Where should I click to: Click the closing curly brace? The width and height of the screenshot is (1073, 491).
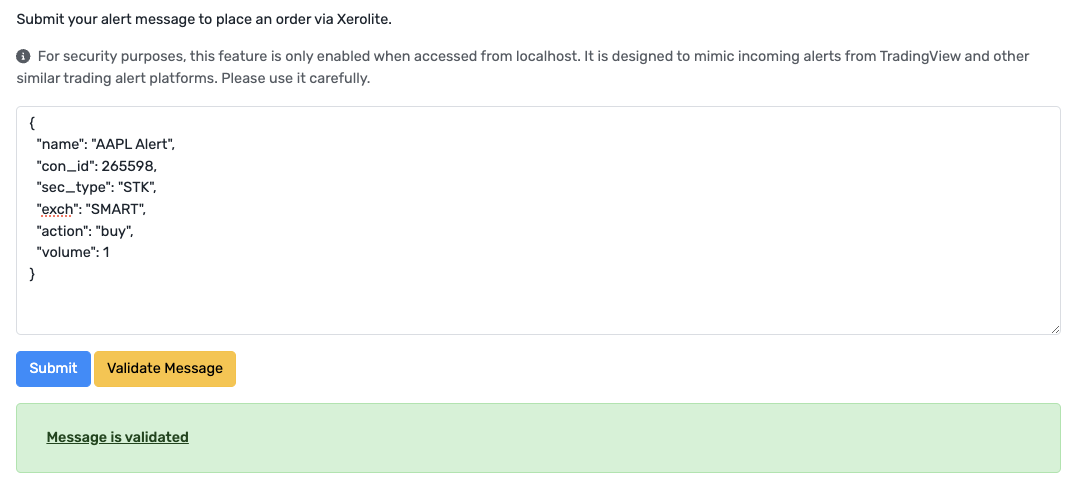pos(32,273)
